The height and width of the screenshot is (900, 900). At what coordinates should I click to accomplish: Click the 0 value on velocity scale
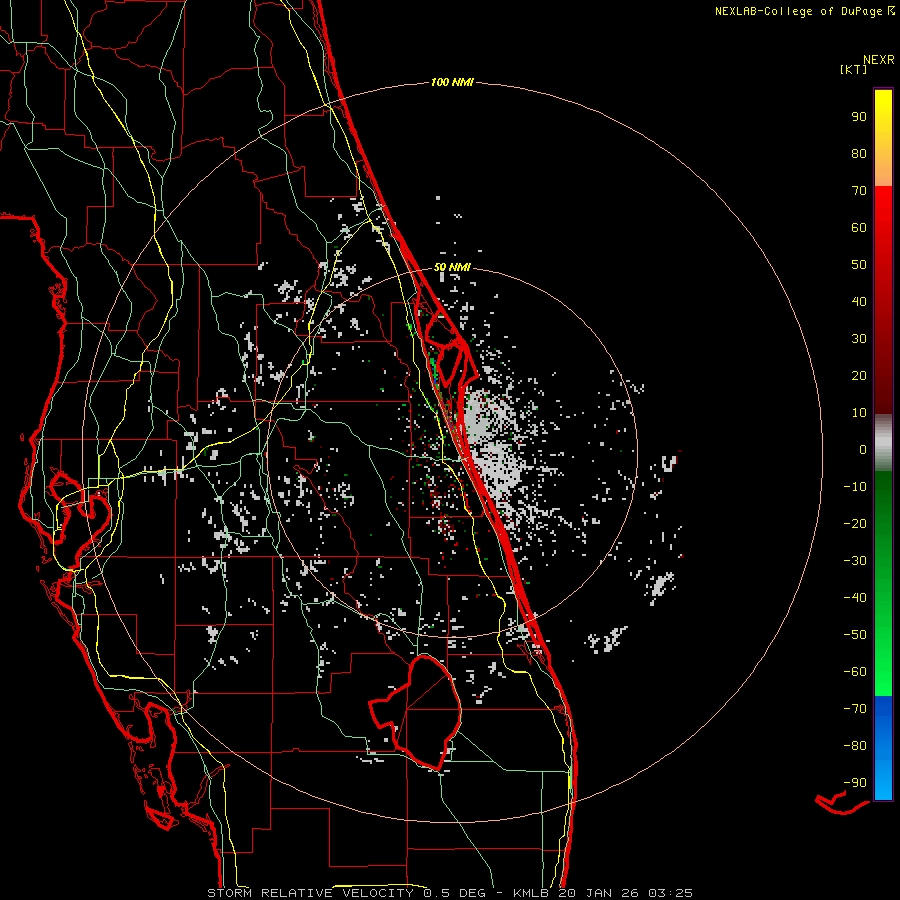(863, 450)
